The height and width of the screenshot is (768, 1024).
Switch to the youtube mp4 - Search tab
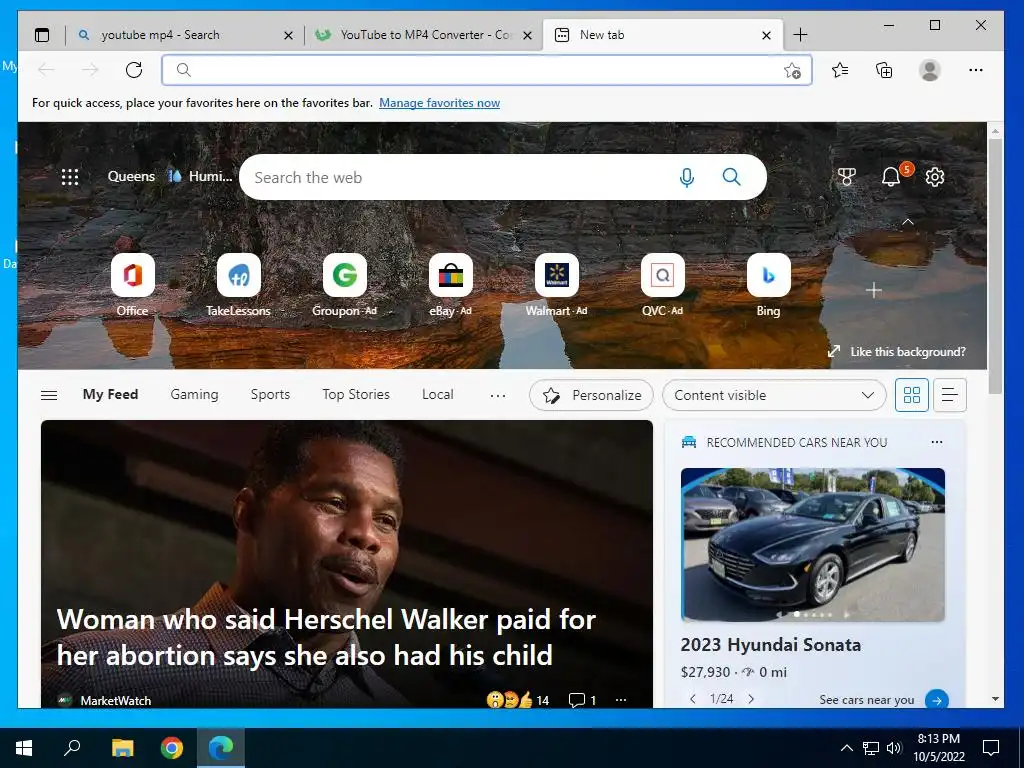point(185,35)
